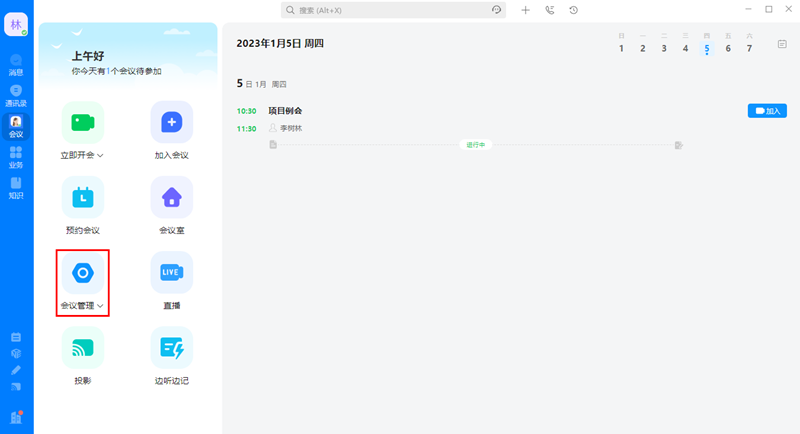Click the 进行中 status badge
Viewport: 800px width, 434px height.
coord(476,145)
